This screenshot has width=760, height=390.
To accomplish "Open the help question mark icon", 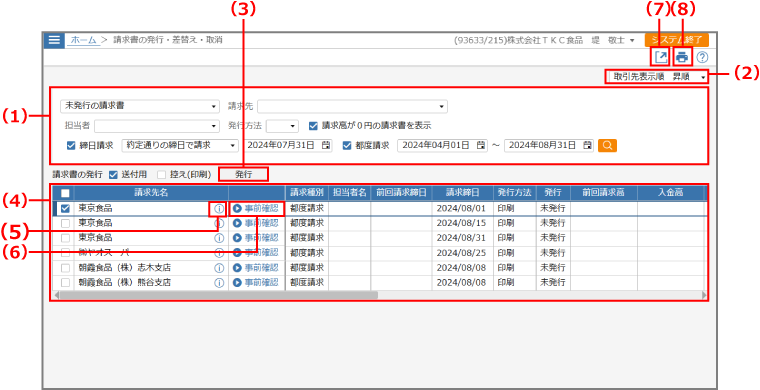I will pyautogui.click(x=702, y=57).
